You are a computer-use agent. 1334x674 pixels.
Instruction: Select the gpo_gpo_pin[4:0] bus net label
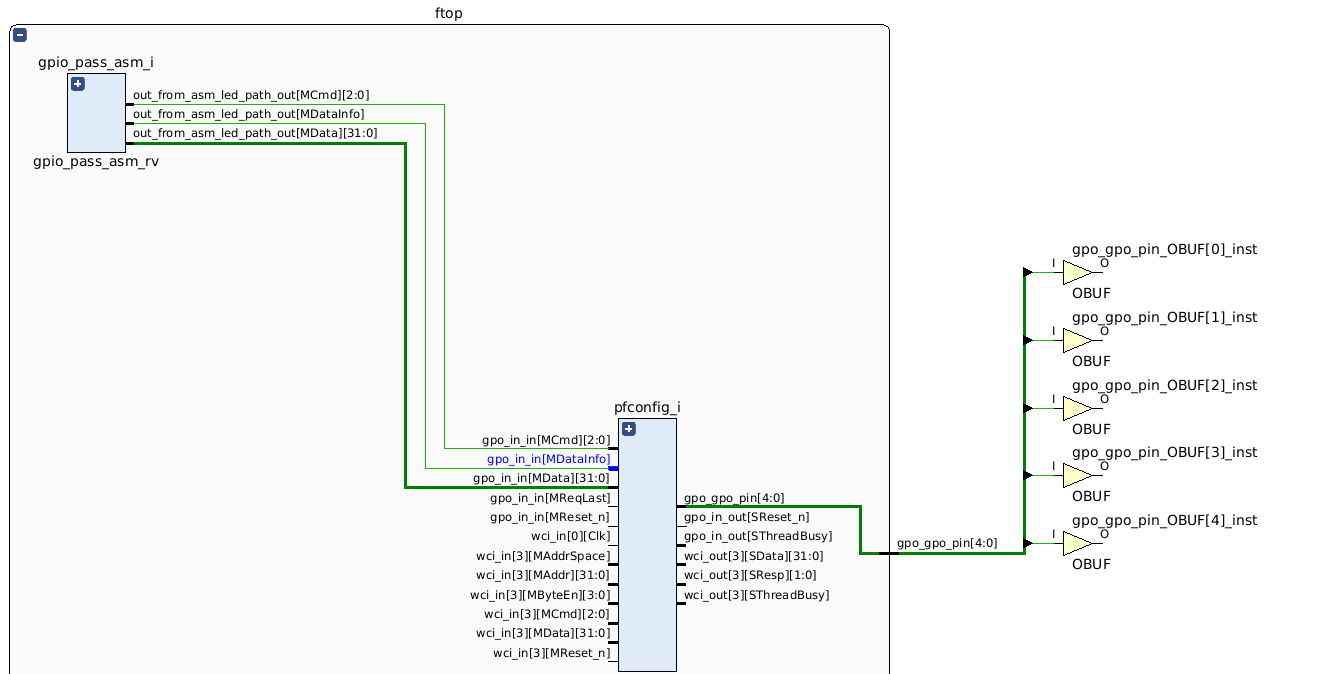[947, 543]
